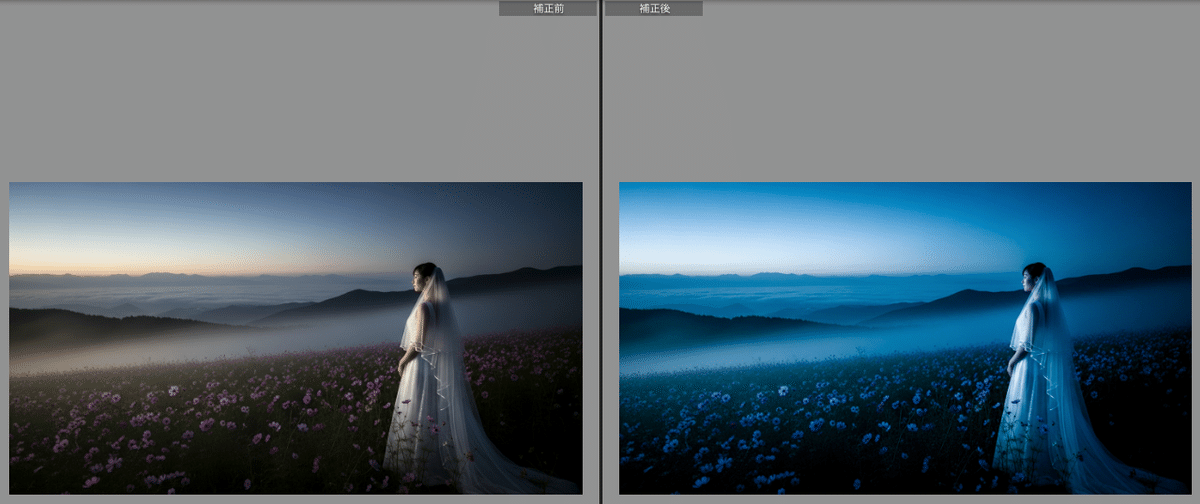Click the bride's face in the after photo

click(1030, 279)
